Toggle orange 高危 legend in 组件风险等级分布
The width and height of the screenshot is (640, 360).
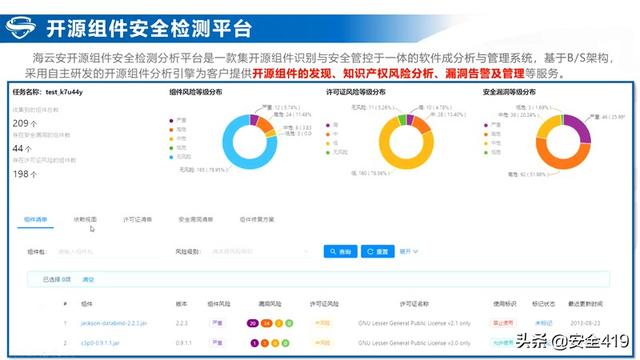[178, 129]
